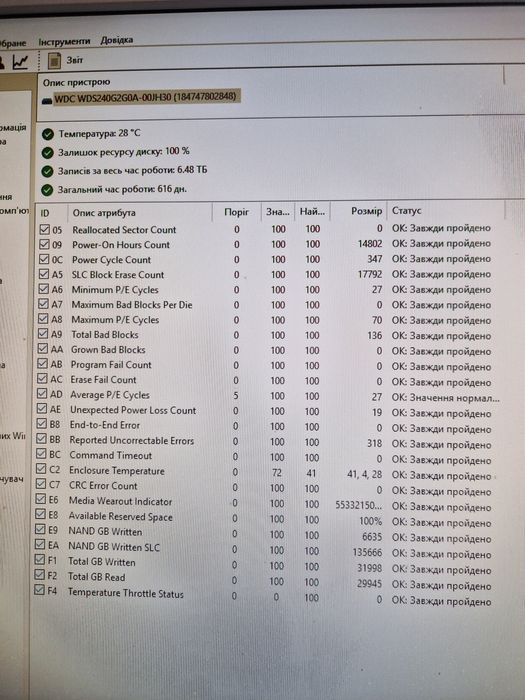Toggle checkbox for A8 Maximum P/E Cycles

(x=43, y=319)
